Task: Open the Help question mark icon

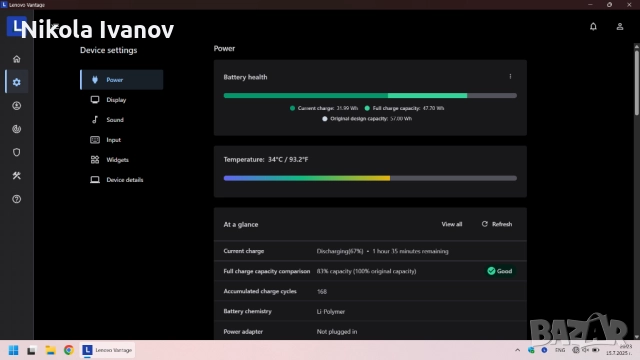Action: point(16,199)
